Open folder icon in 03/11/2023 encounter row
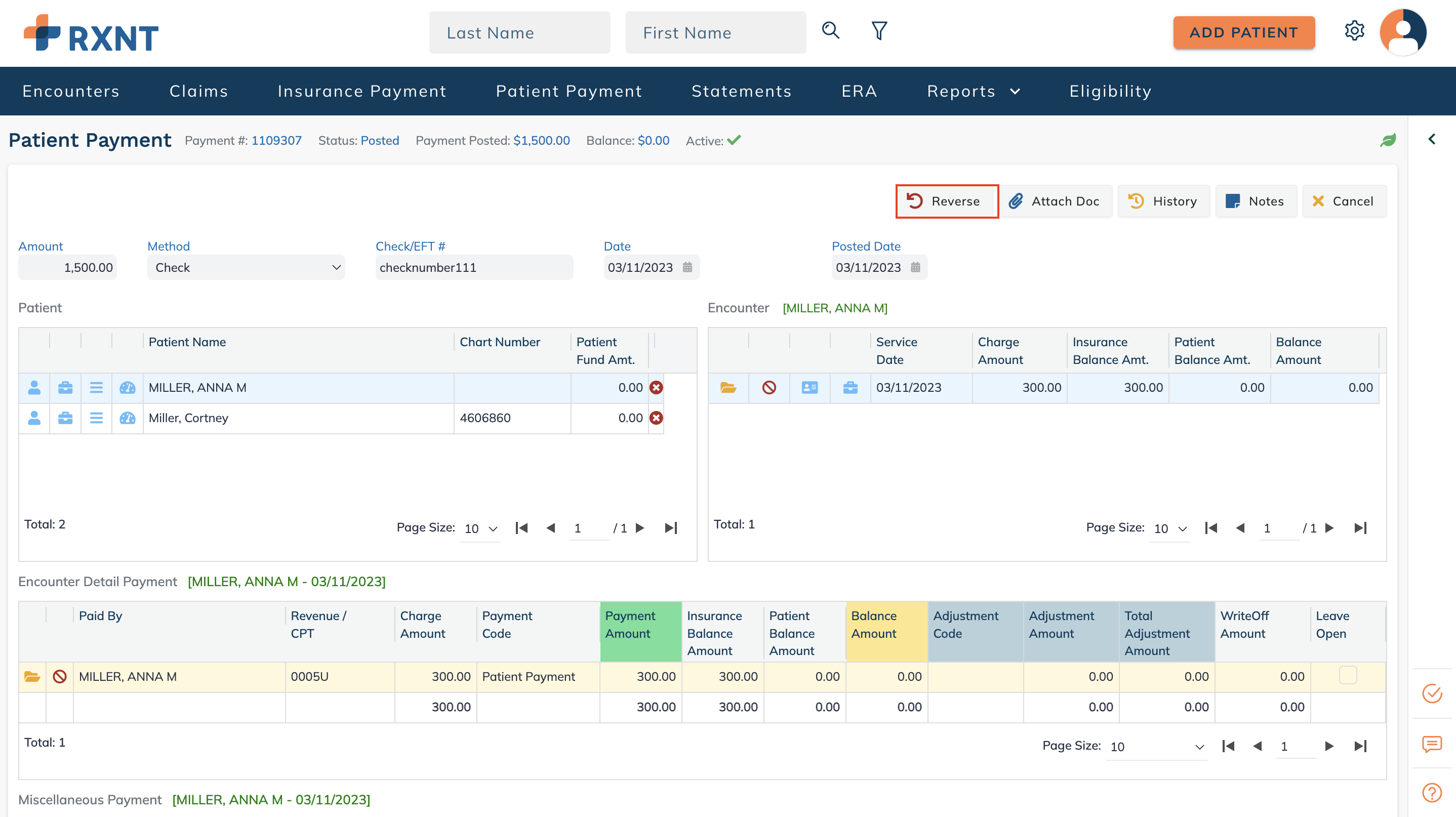 point(728,388)
